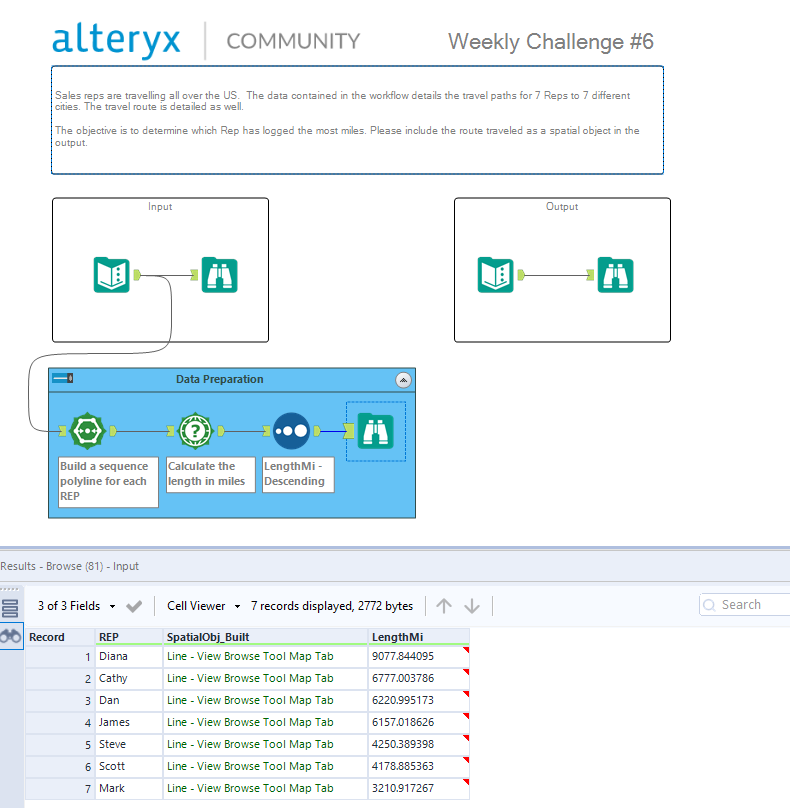The height and width of the screenshot is (808, 790).
Task: Click the Sort tool output anchor
Action: (x=317, y=431)
